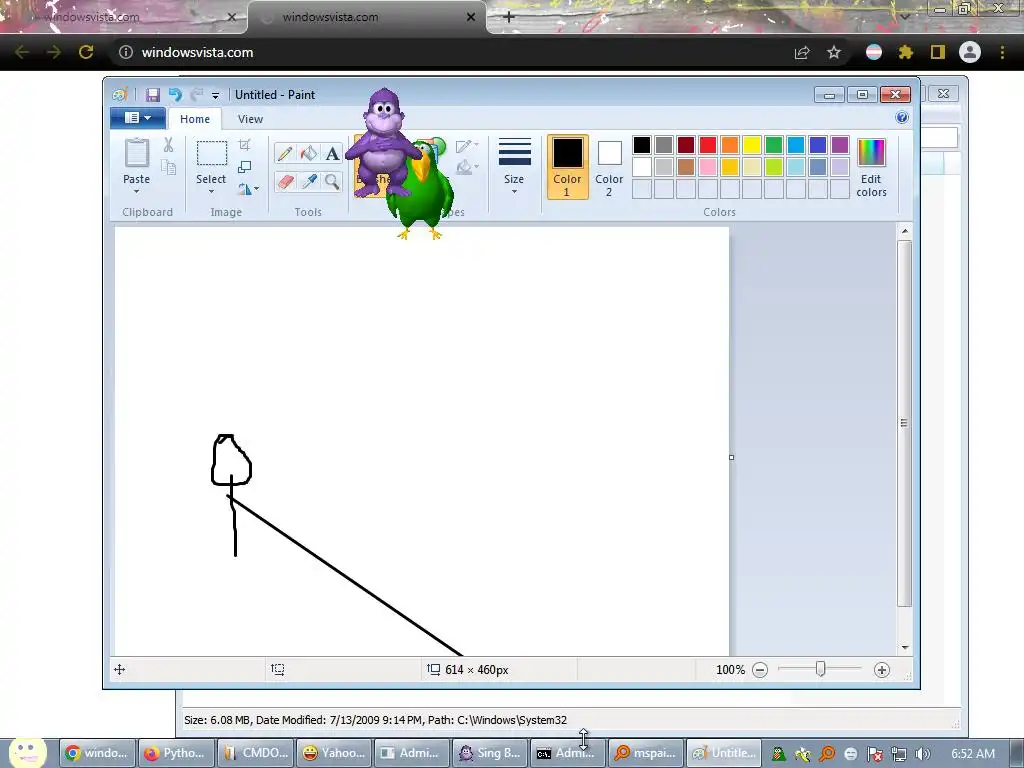Open the Paint Help icon
The height and width of the screenshot is (768, 1024).
pyautogui.click(x=901, y=117)
